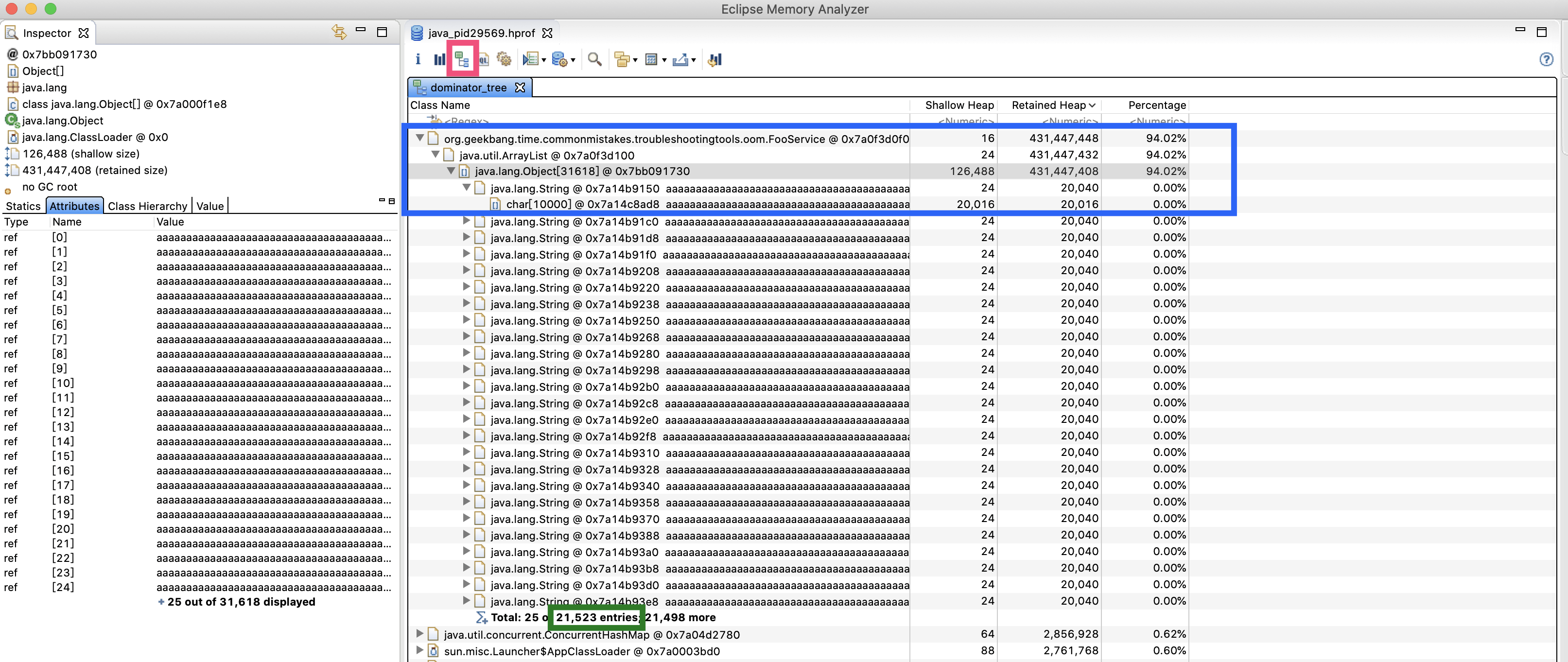
Task: Open the thread overview gears icon
Action: point(504,59)
